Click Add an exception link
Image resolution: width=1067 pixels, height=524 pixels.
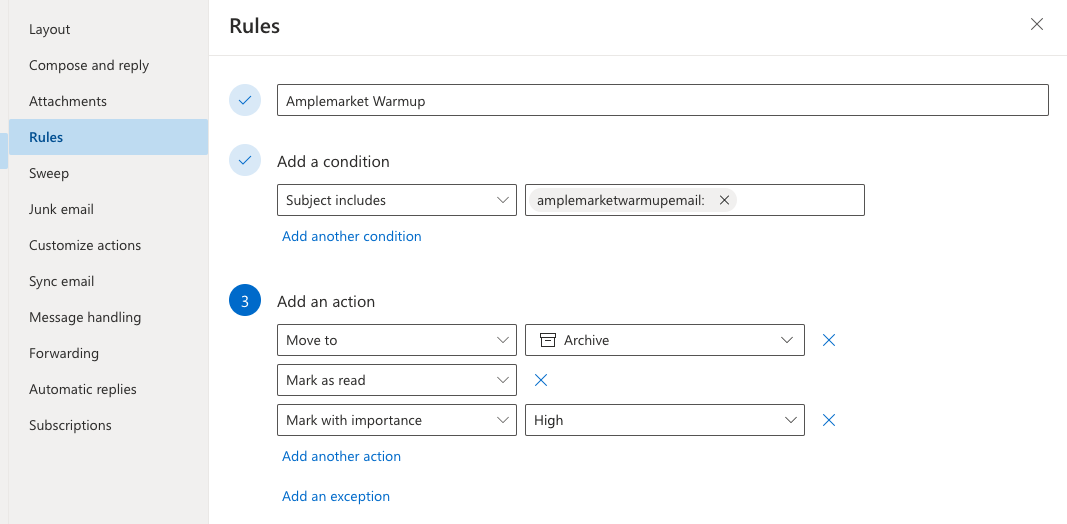tap(336, 496)
